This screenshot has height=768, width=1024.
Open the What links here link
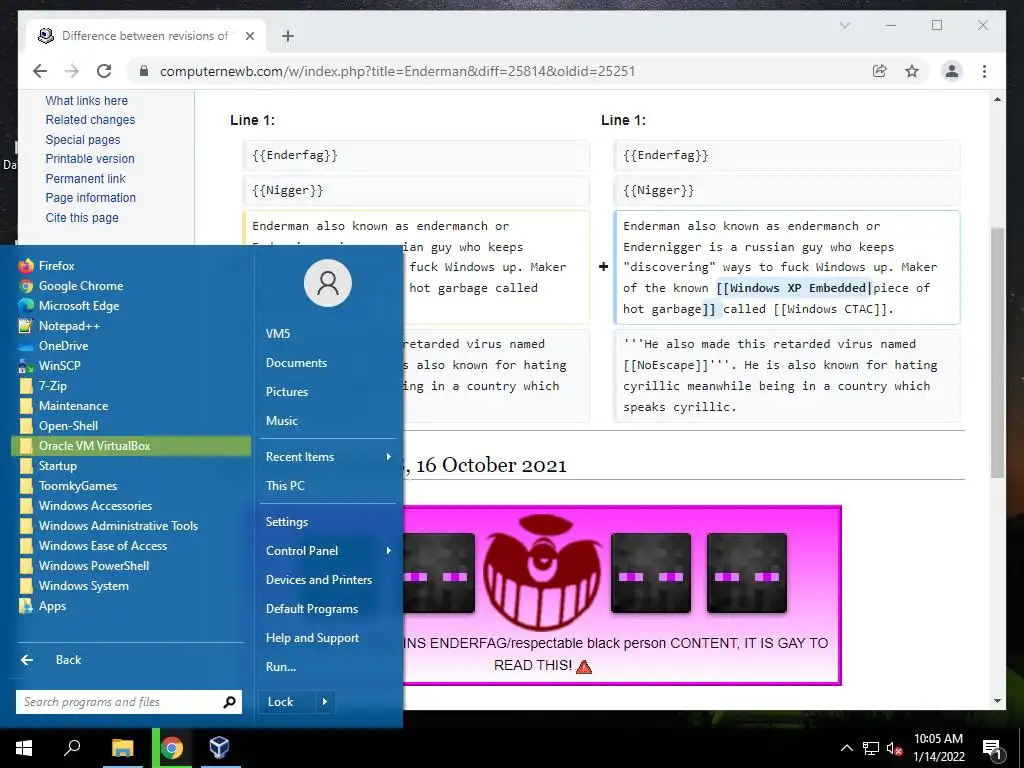coord(87,101)
